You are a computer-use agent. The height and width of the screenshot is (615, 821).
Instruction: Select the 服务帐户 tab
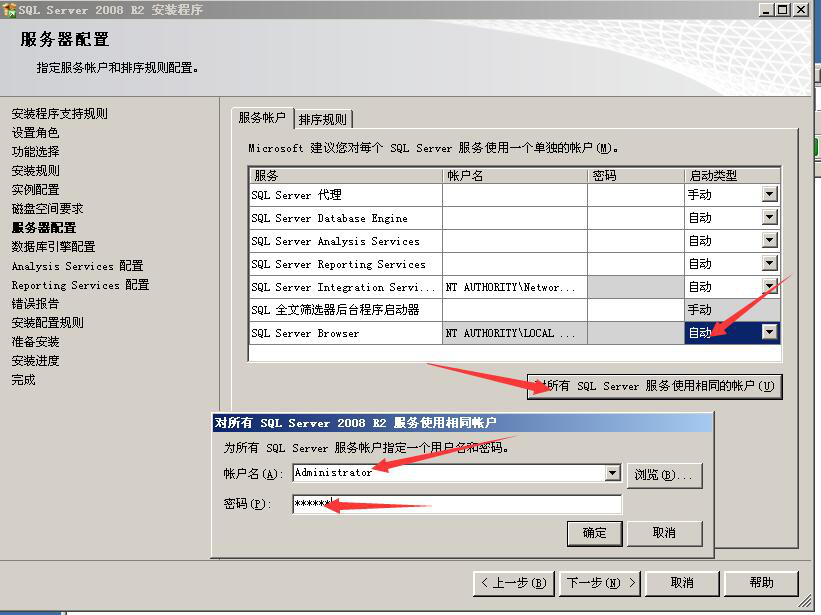pos(262,117)
